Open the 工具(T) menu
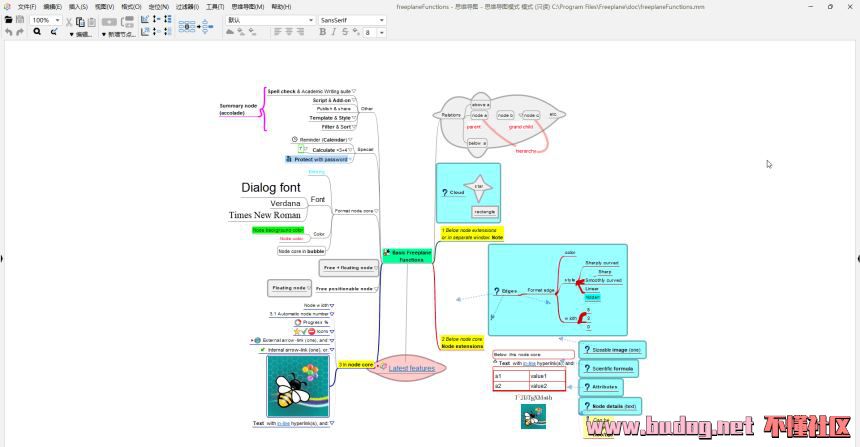Screen dimensions: 860x447 (x=215, y=6)
